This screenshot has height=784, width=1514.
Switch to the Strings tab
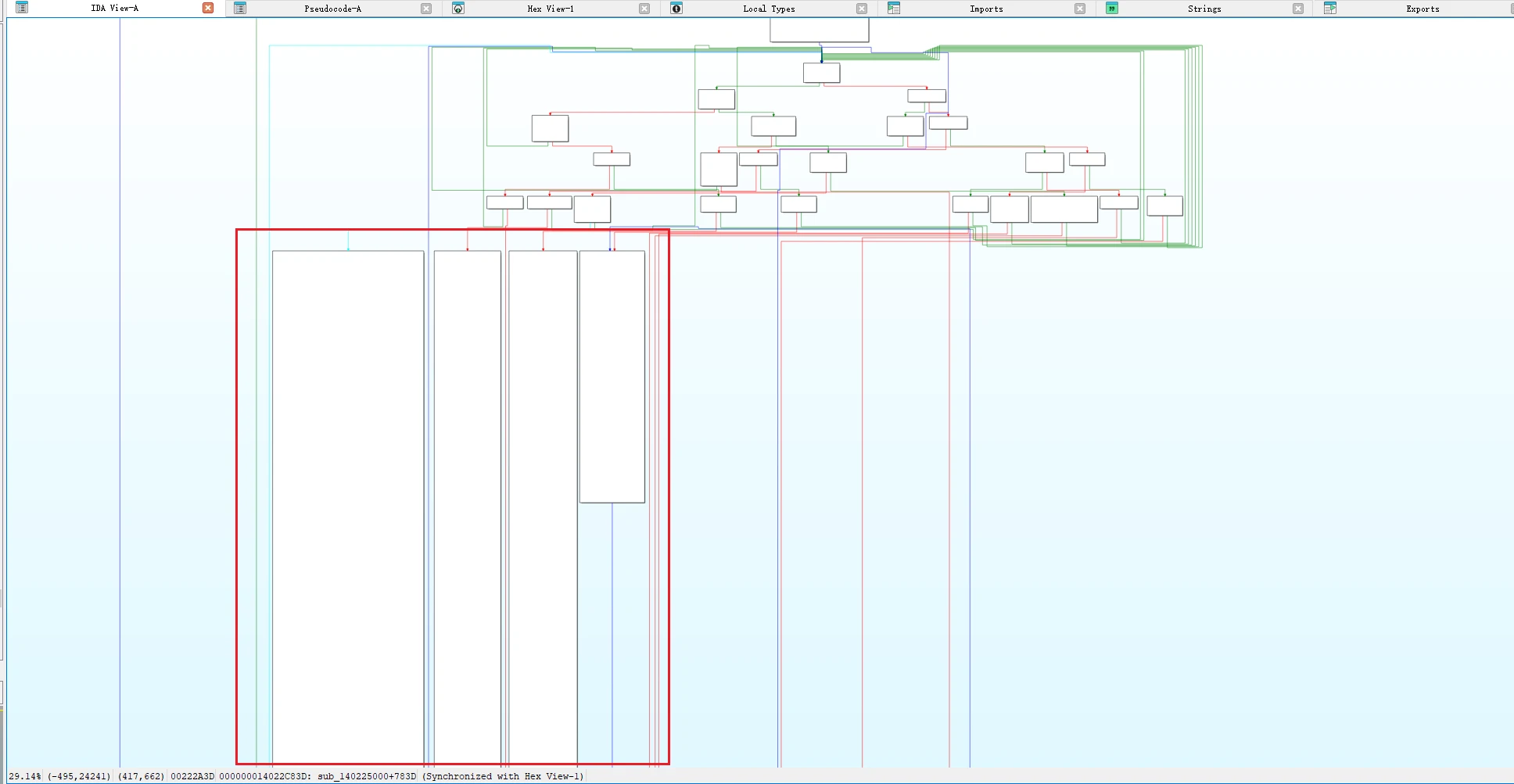coord(1204,9)
